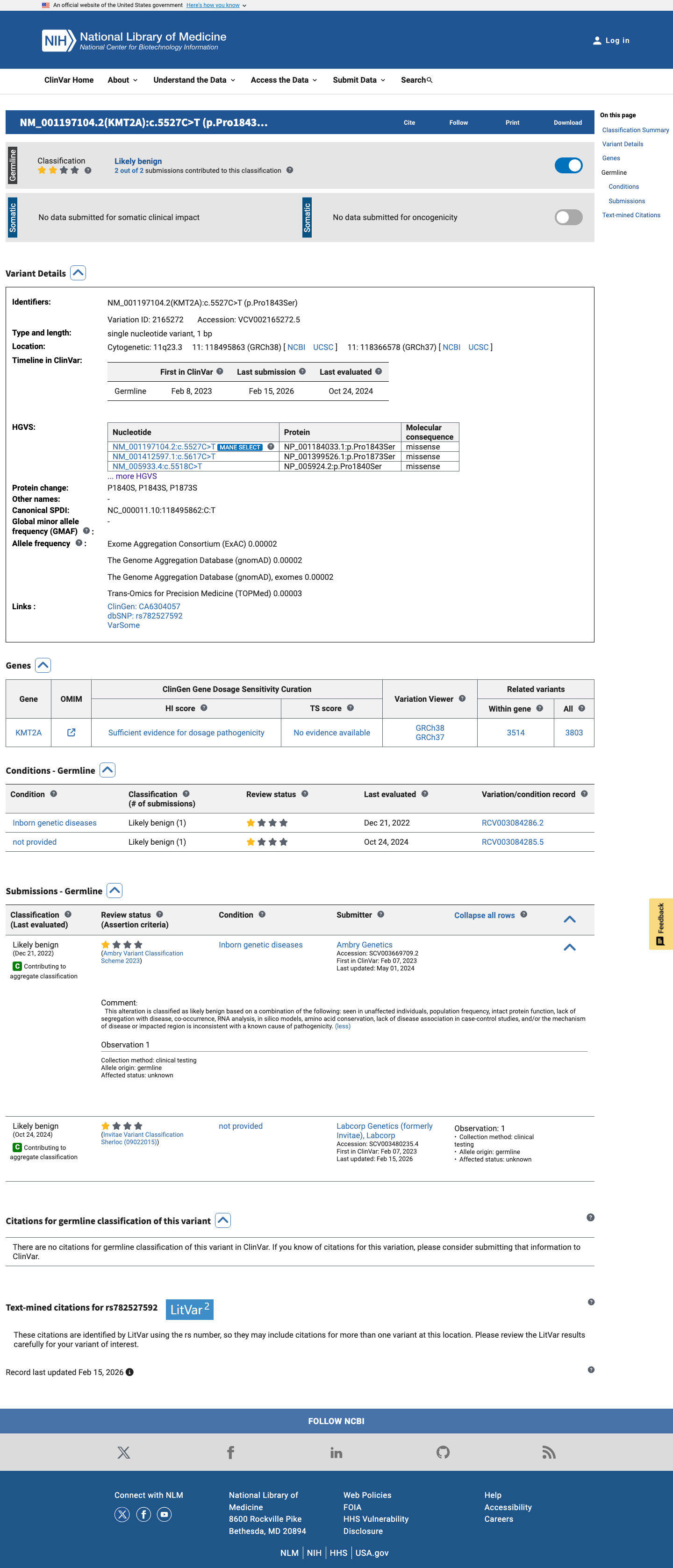This screenshot has height=1568, width=673.
Task: Open the RSS feed icon under Follow NCBI
Action: [x=549, y=1452]
